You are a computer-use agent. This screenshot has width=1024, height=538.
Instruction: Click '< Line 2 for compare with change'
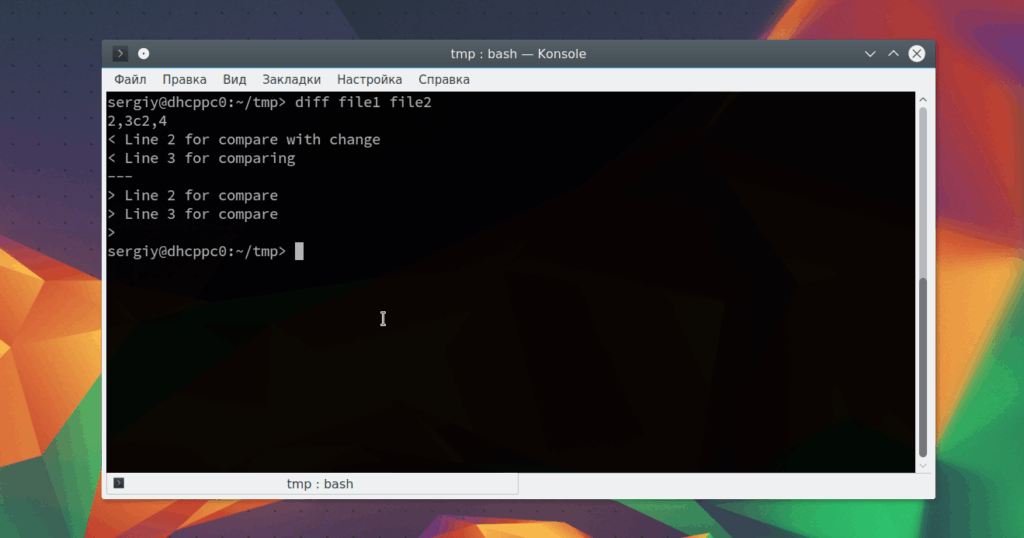point(244,140)
